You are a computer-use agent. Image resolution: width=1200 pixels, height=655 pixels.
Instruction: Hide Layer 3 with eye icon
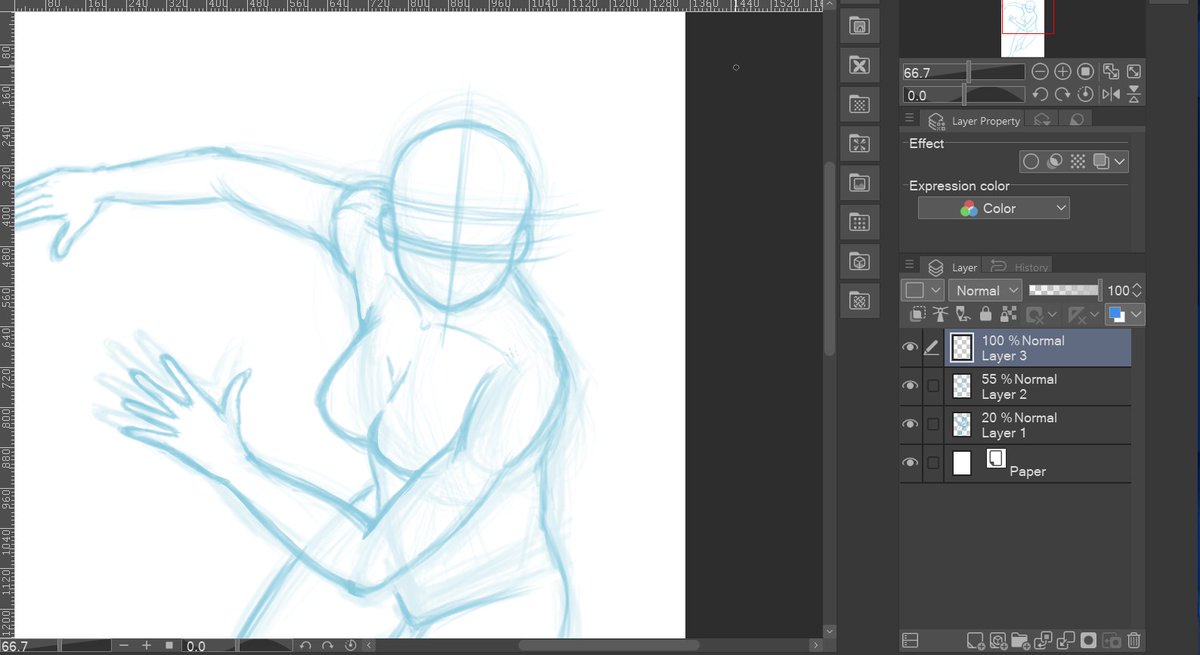click(910, 348)
